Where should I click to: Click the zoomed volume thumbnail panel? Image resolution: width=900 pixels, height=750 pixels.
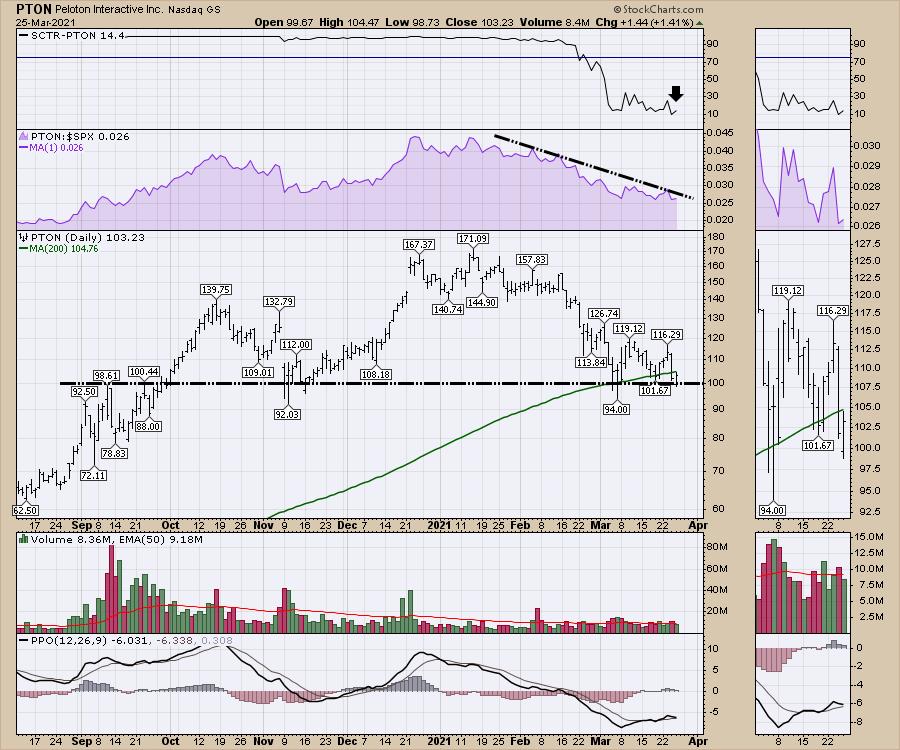[x=800, y=584]
